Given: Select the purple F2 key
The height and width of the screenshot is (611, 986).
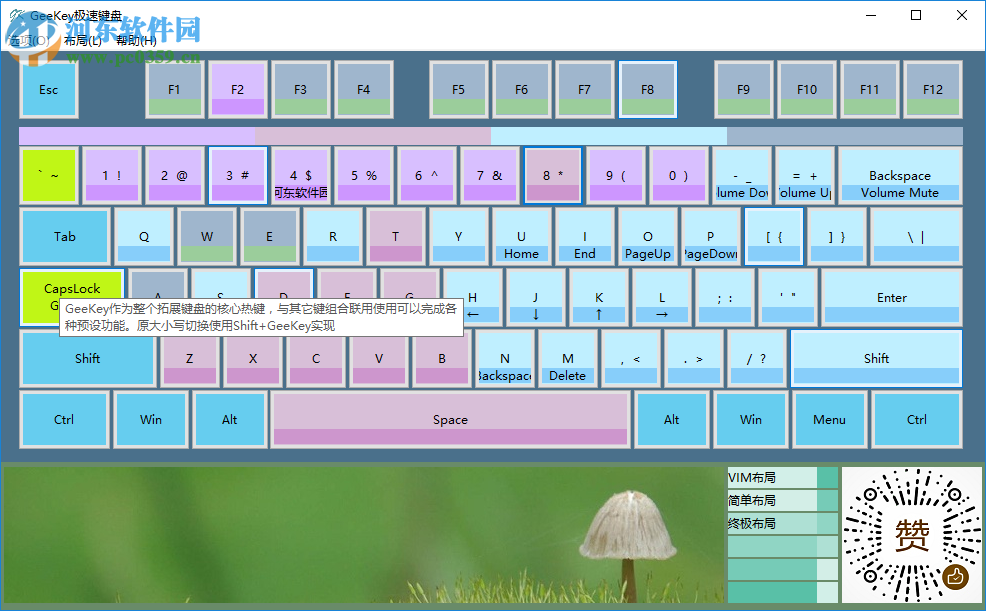Looking at the screenshot, I should (x=237, y=89).
